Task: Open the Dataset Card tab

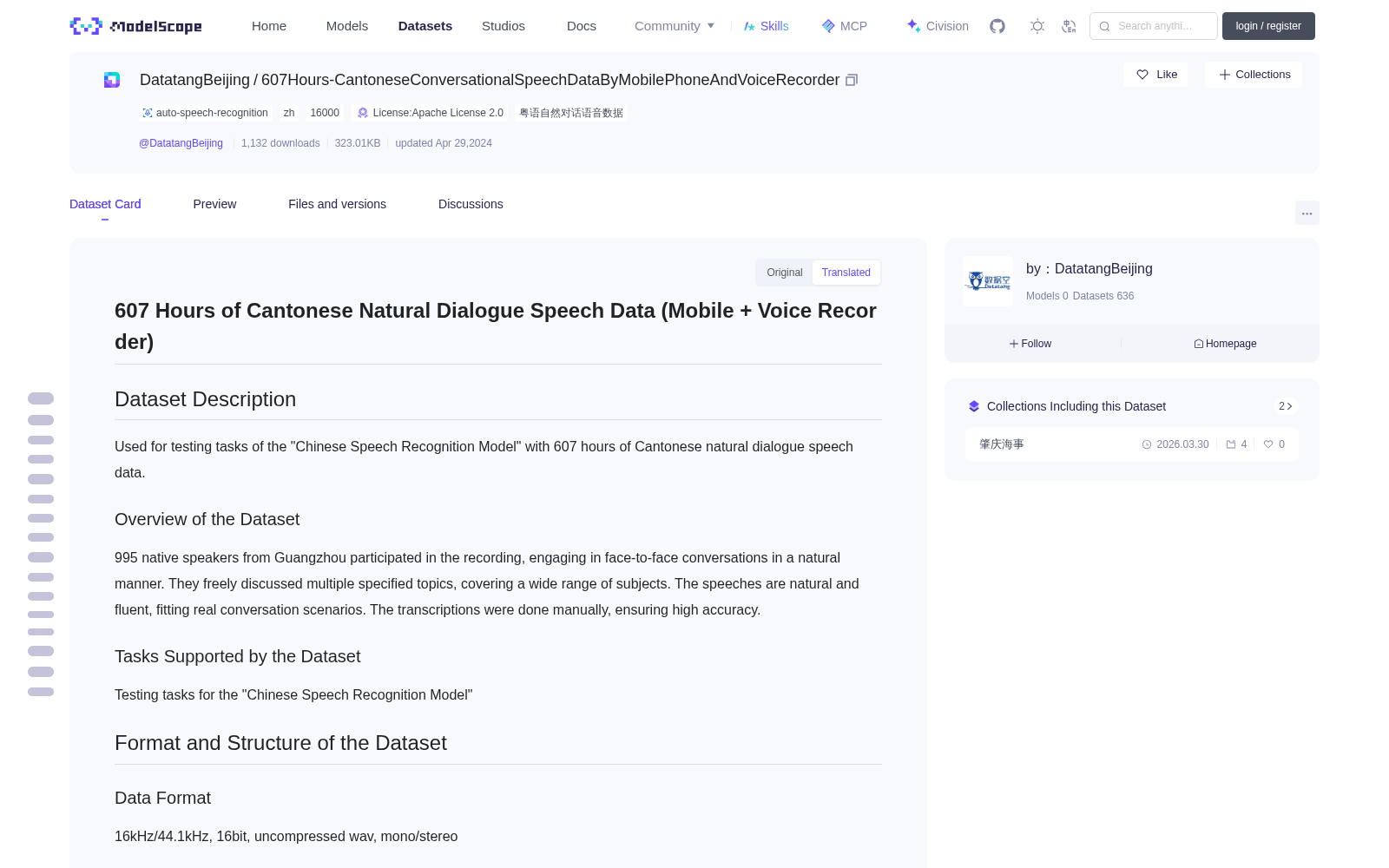Action: click(105, 204)
